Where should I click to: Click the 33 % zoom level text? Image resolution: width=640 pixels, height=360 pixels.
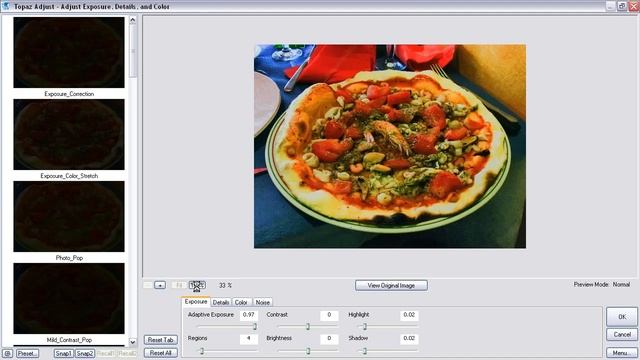(x=225, y=285)
